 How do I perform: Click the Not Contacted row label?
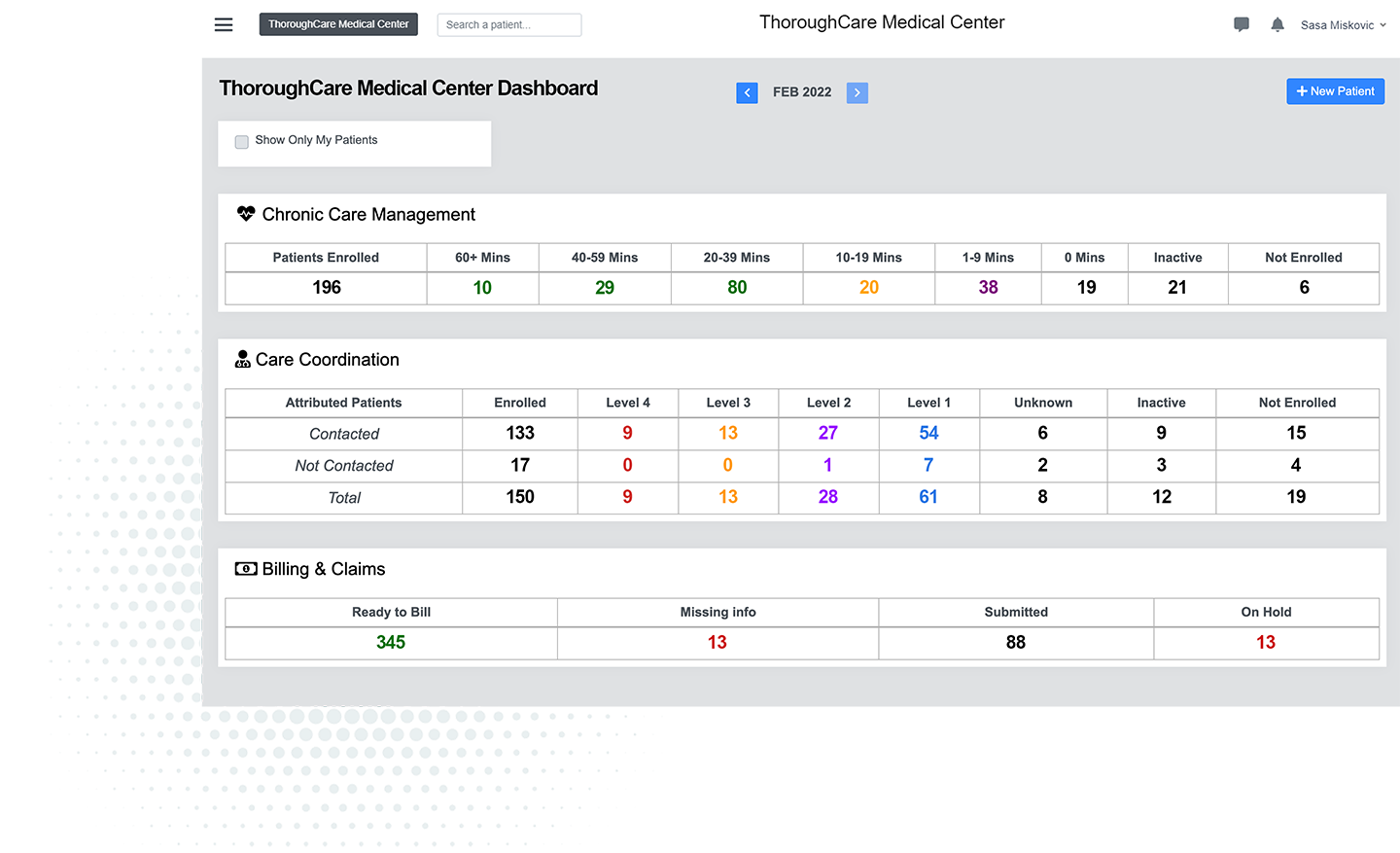click(x=344, y=466)
